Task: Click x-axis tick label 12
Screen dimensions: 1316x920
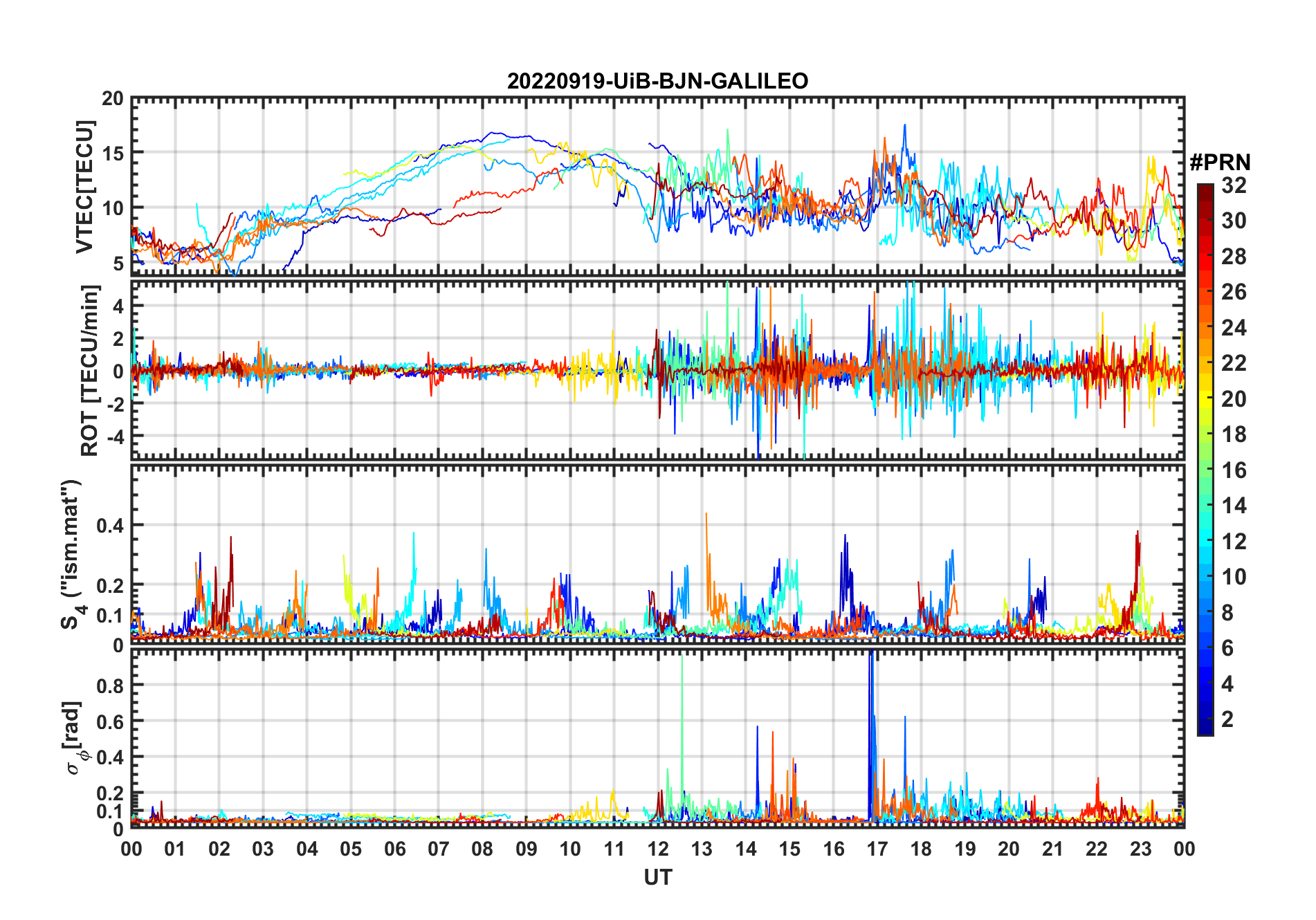Action: pyautogui.click(x=658, y=849)
